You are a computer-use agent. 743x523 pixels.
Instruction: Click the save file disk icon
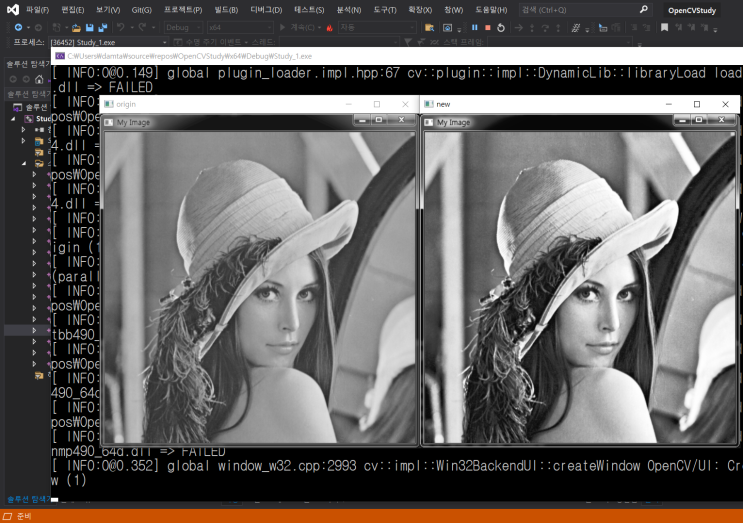[x=90, y=28]
